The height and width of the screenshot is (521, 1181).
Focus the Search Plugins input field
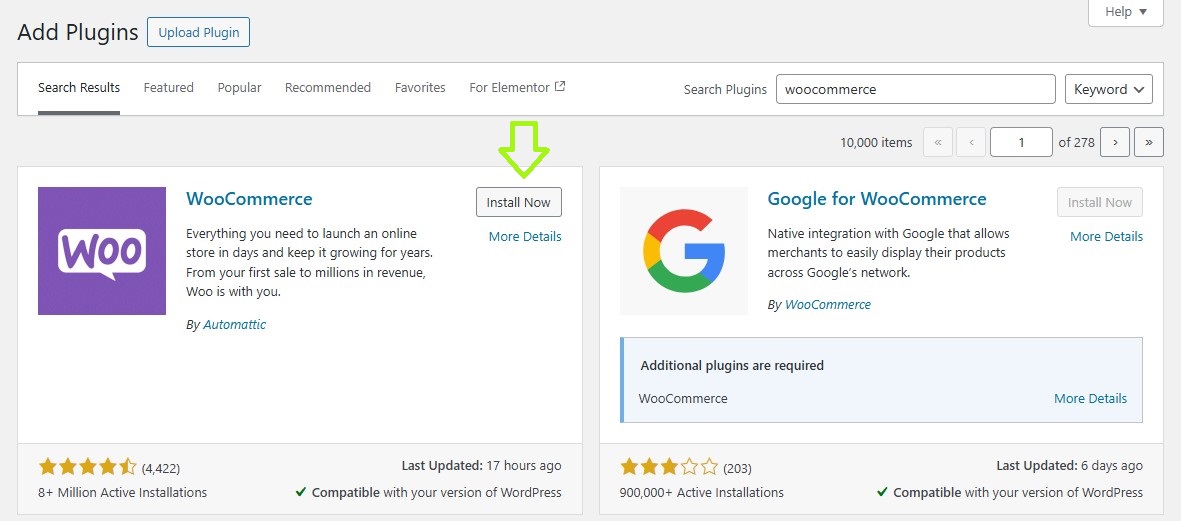pos(916,89)
